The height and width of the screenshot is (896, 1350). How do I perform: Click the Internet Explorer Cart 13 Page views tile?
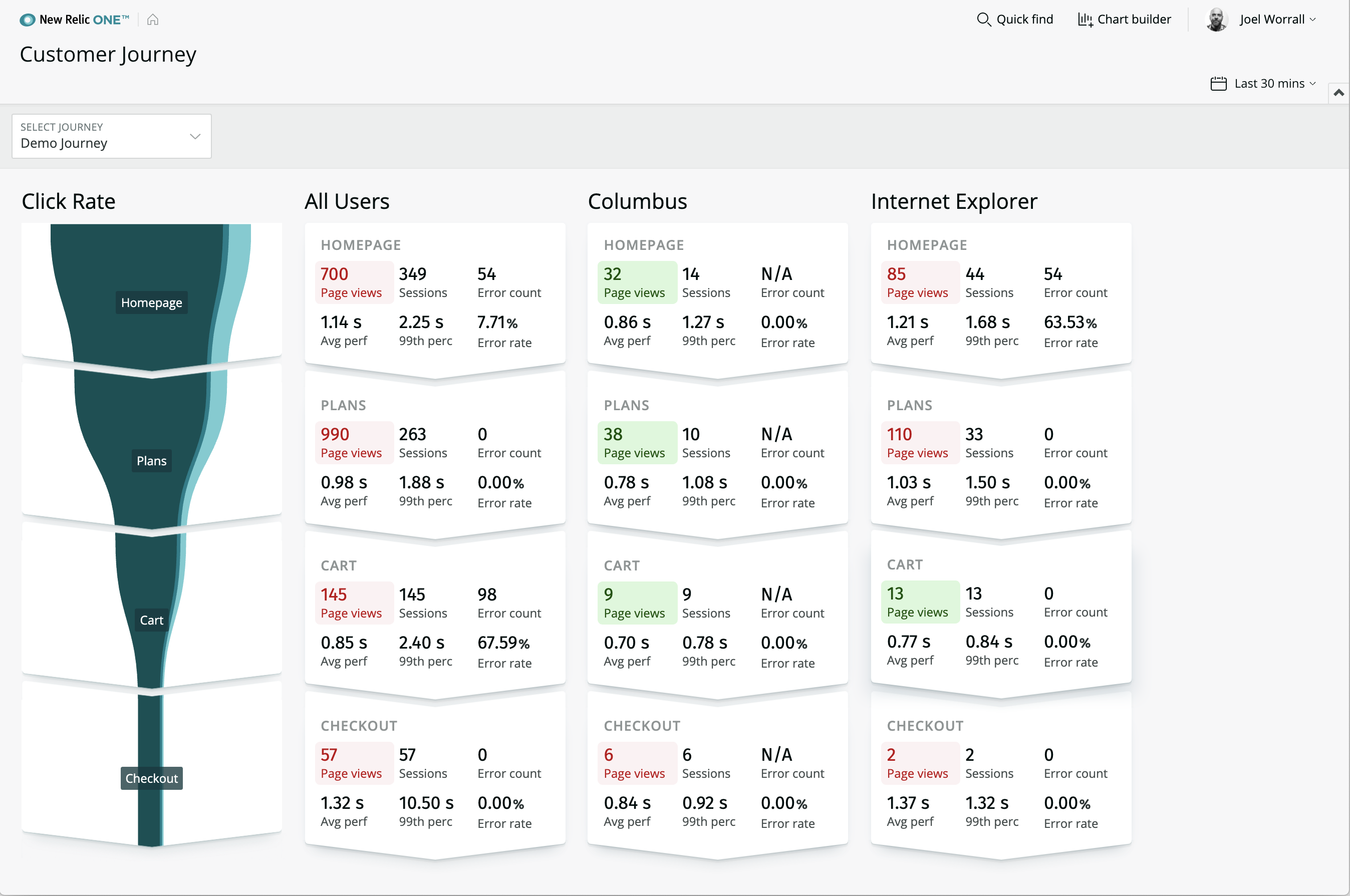pos(920,602)
